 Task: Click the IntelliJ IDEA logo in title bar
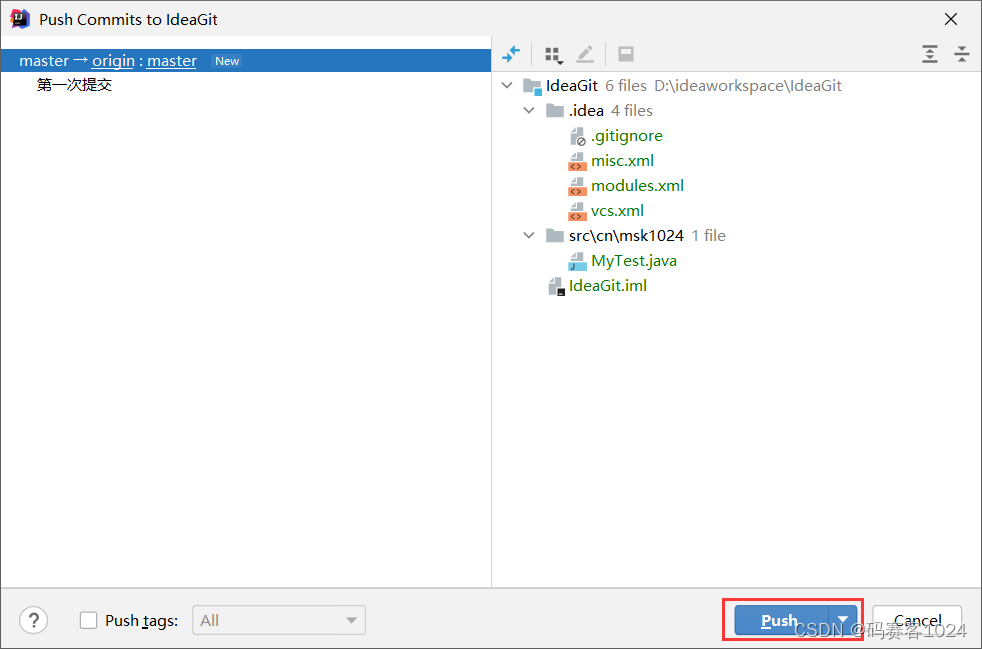(19, 19)
